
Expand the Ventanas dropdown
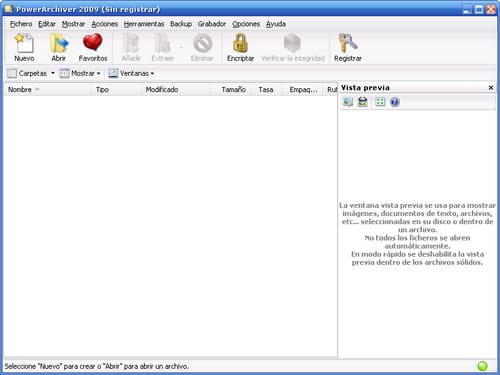click(152, 73)
